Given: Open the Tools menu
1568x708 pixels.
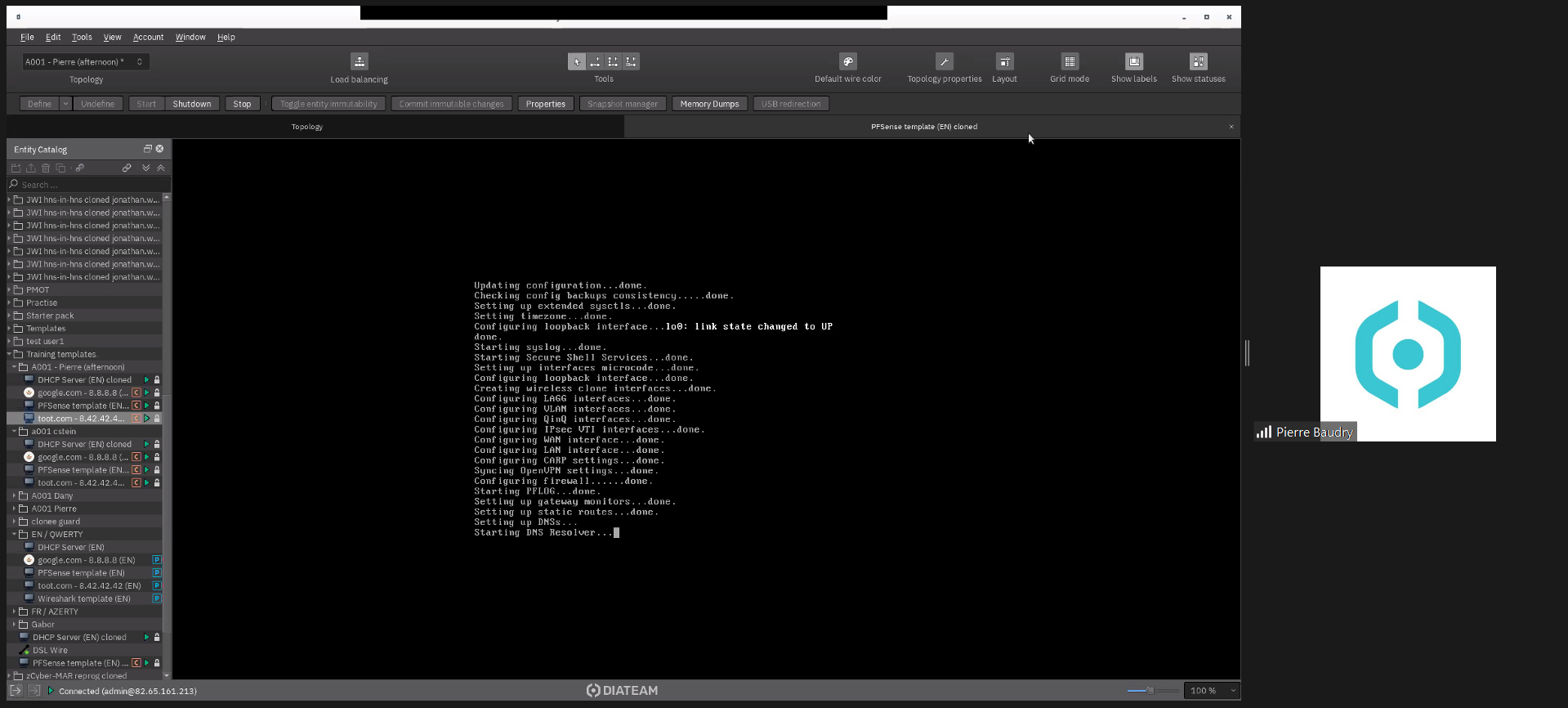Looking at the screenshot, I should coord(82,38).
